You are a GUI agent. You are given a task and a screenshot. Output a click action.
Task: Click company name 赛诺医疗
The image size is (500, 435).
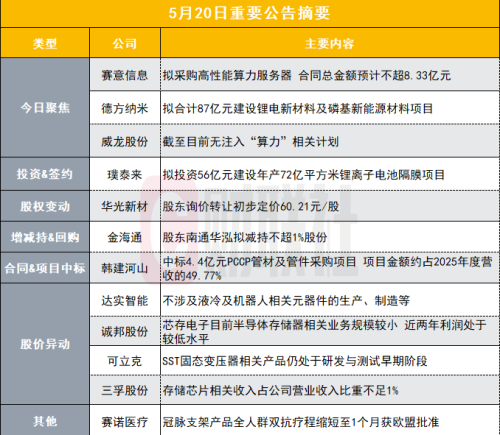coord(125,422)
